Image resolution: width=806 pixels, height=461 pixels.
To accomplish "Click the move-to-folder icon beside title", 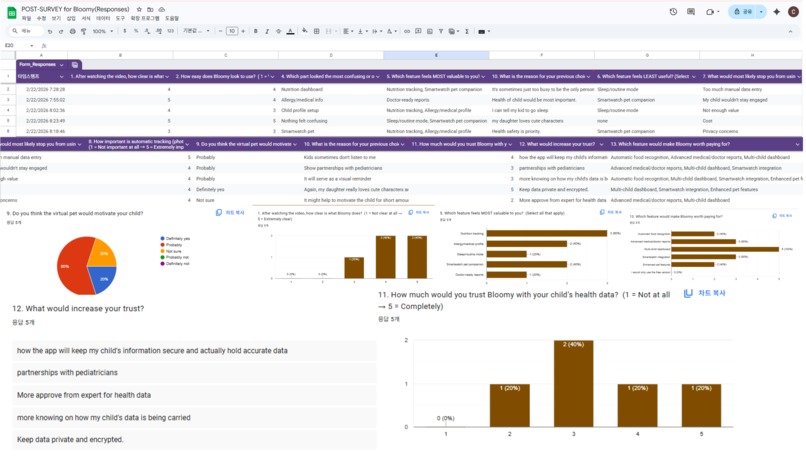I will click(150, 9).
